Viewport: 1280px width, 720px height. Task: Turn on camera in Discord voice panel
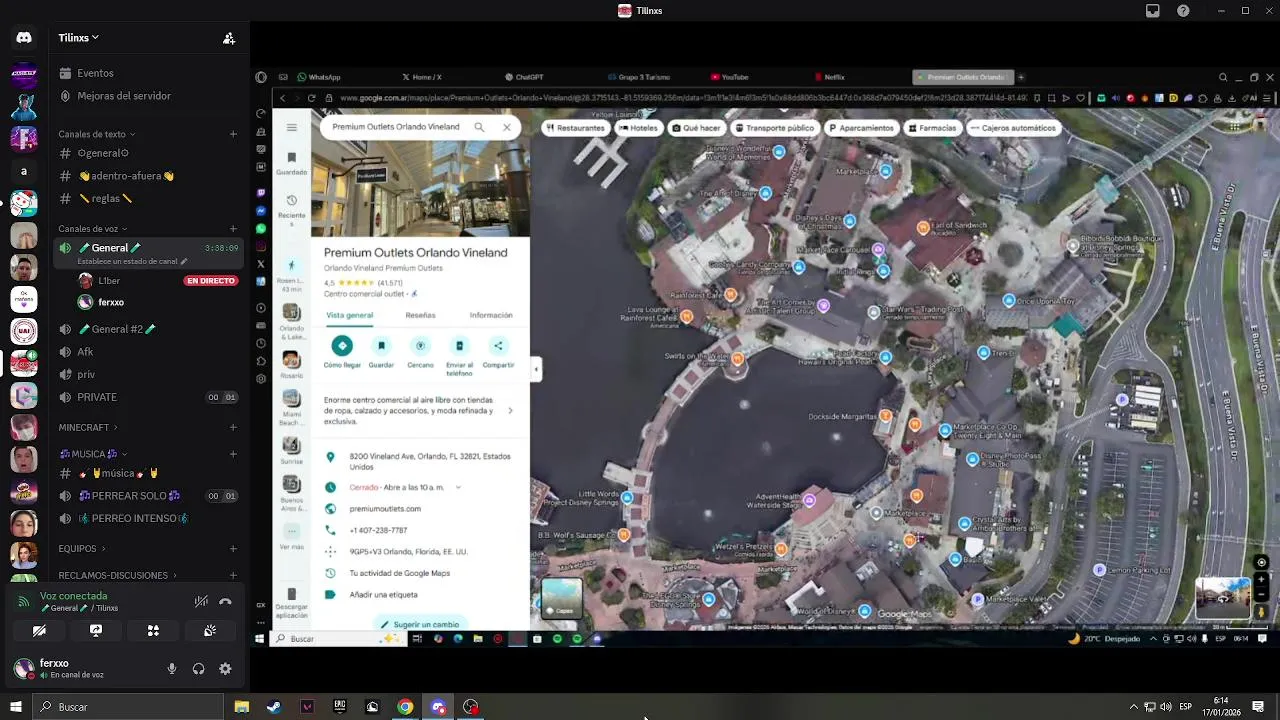pos(39,631)
